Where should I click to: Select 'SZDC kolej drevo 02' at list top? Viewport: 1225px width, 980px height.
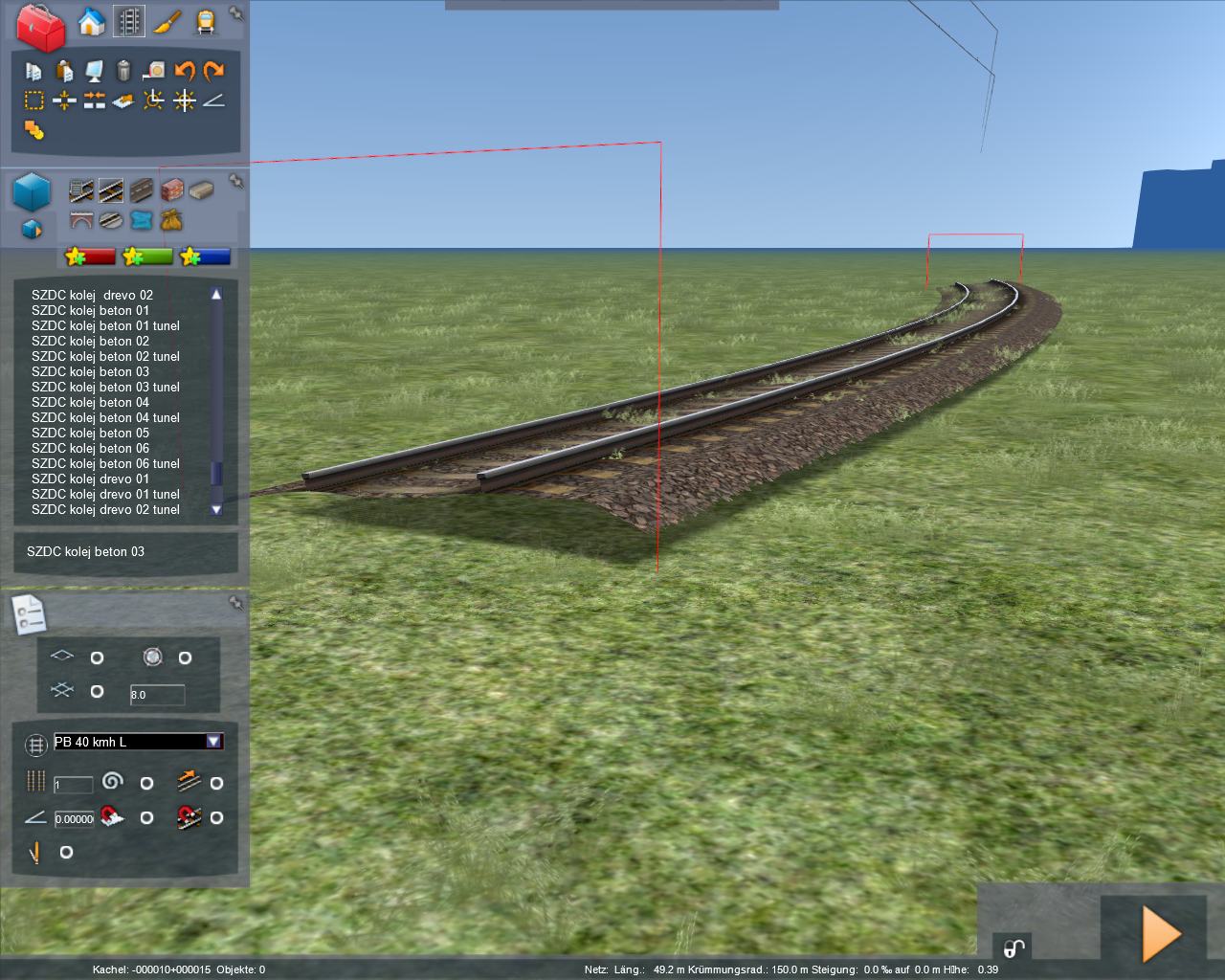(x=92, y=295)
